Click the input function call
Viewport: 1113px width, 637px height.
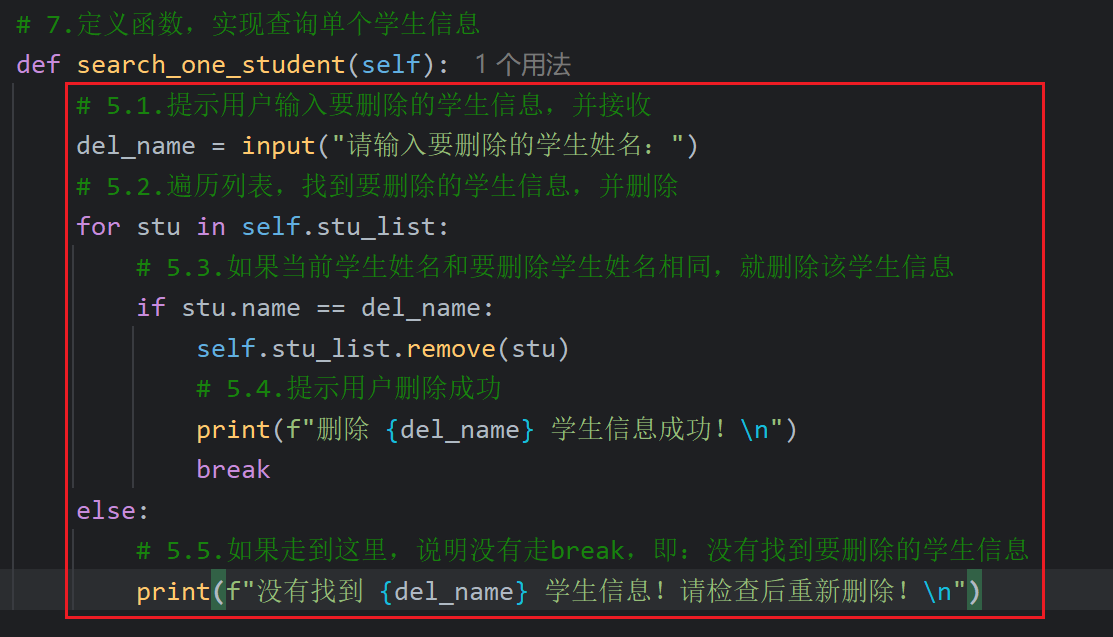pos(278,146)
